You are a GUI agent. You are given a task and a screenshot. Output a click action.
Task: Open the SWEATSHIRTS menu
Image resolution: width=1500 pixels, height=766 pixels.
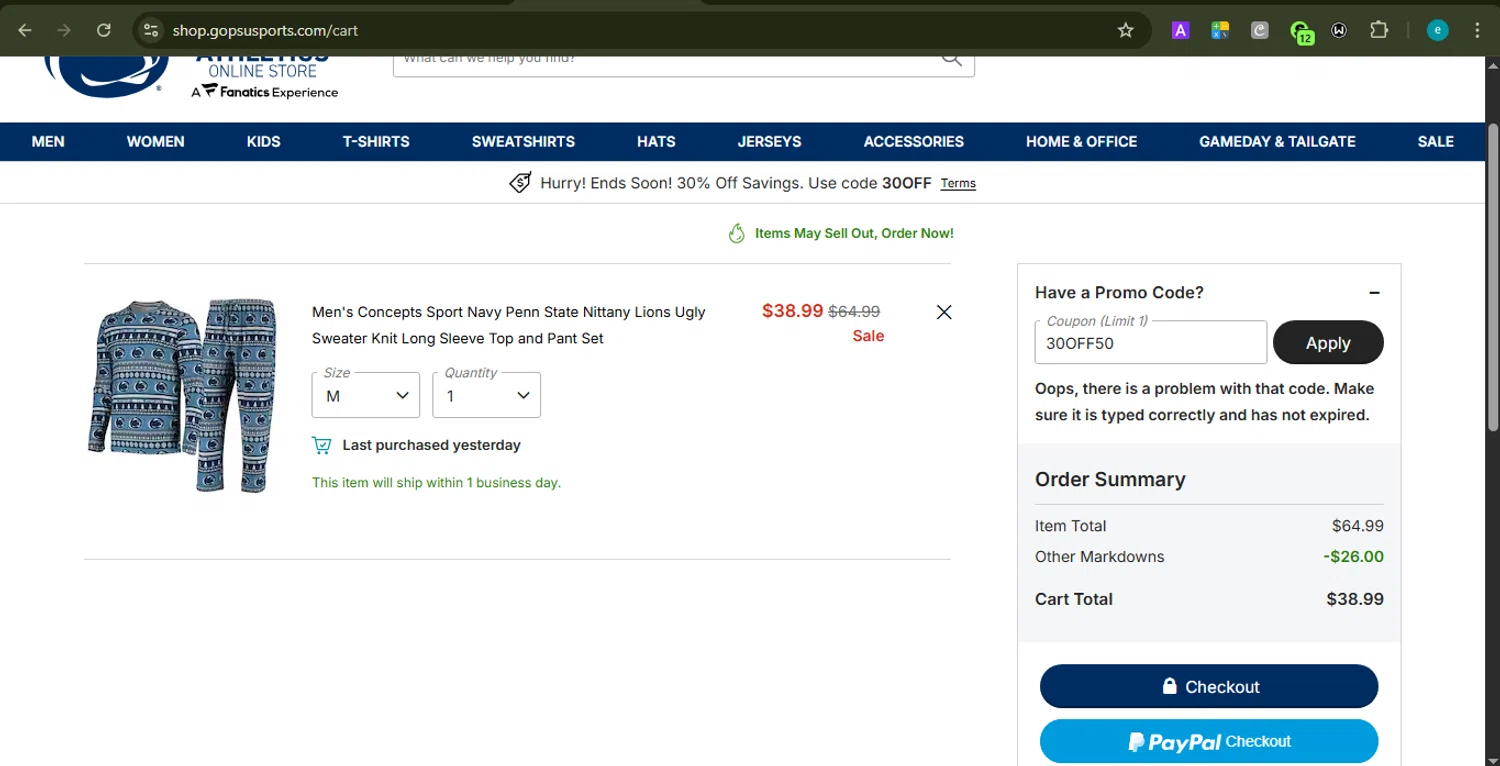(x=523, y=141)
